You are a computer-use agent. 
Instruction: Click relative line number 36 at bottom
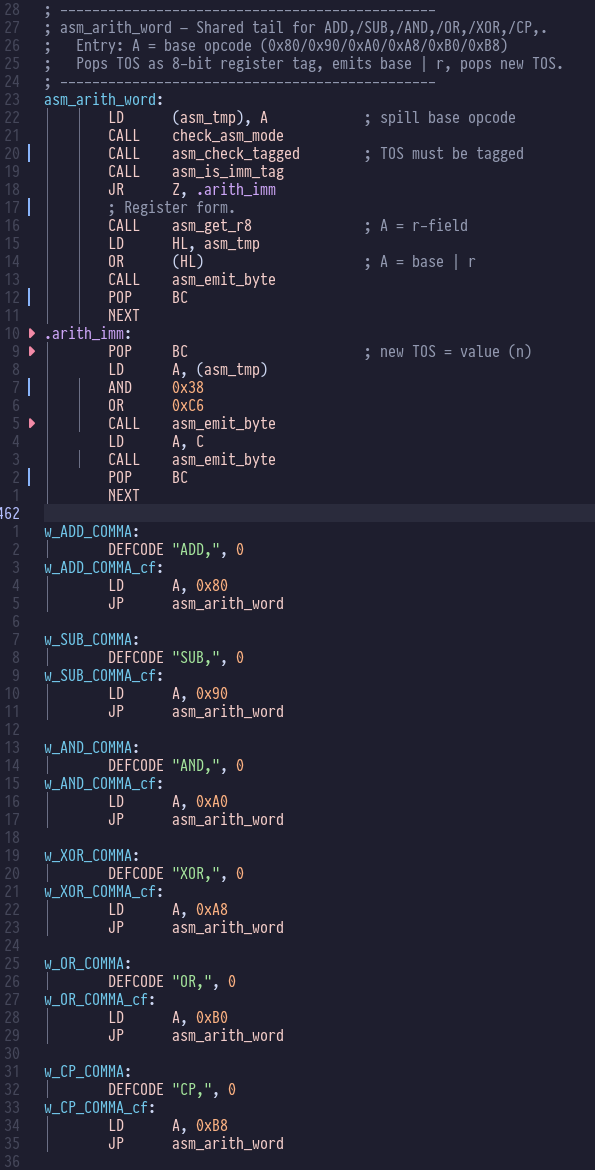click(12, 1161)
